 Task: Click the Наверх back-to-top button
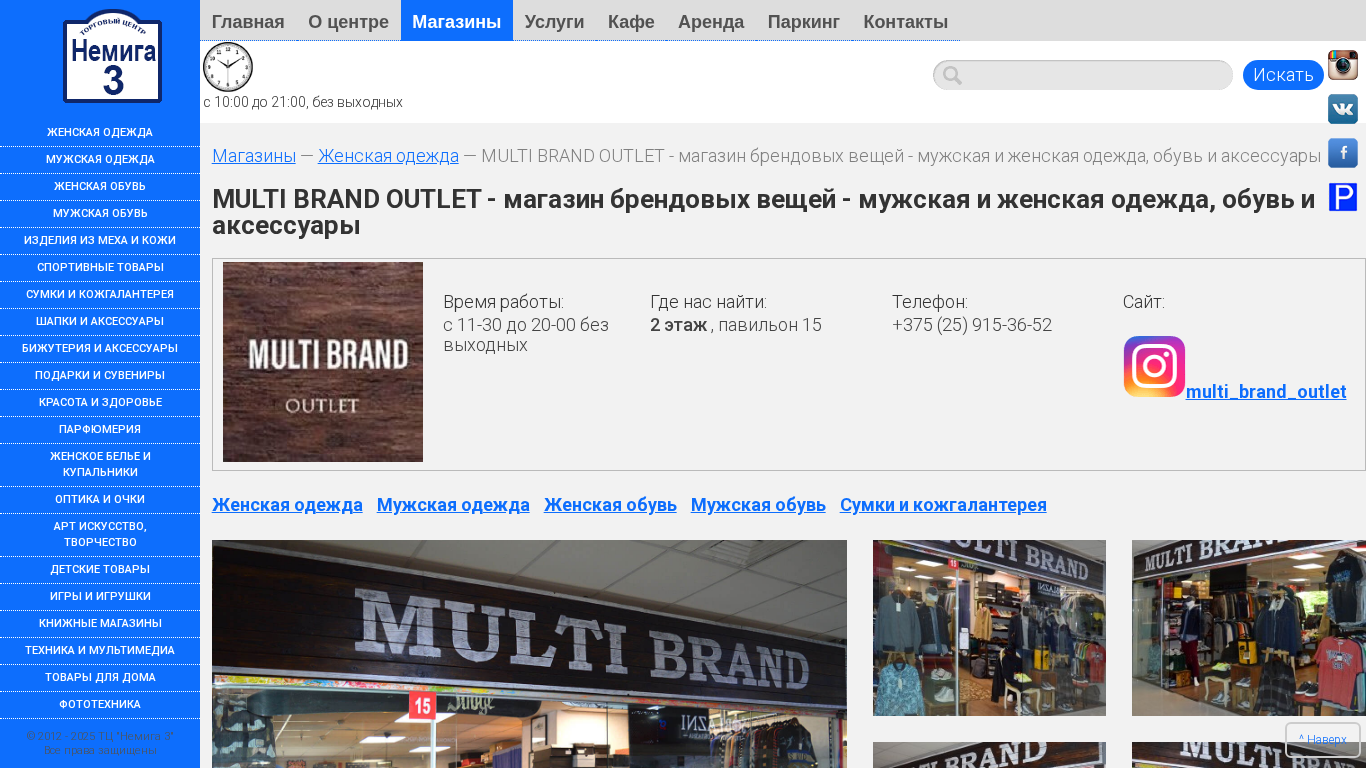point(1322,740)
